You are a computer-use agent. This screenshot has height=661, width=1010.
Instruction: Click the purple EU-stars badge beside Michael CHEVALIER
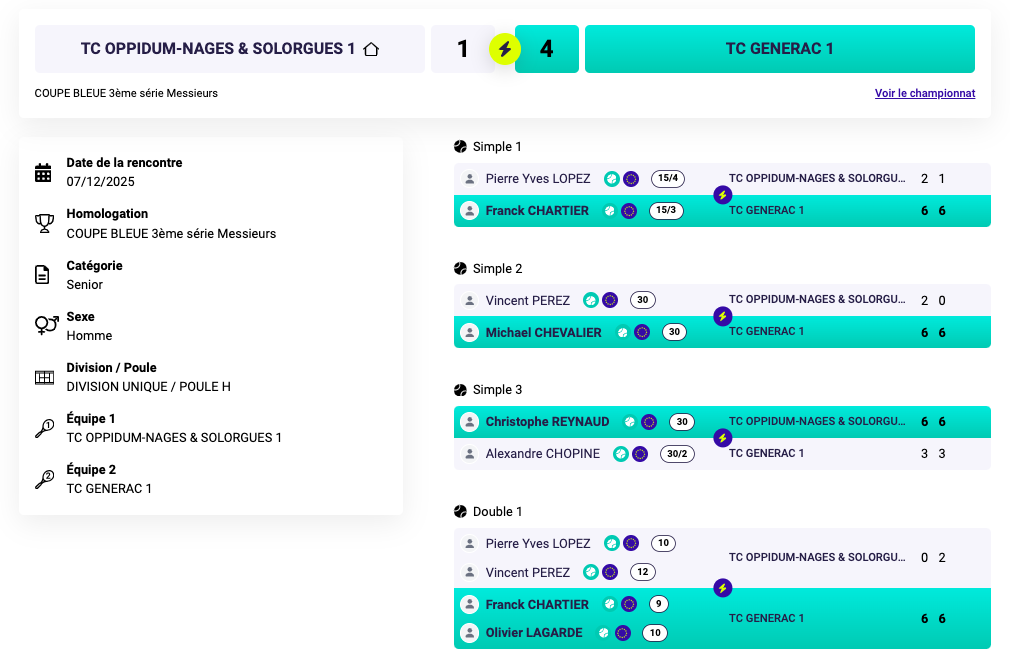point(642,332)
